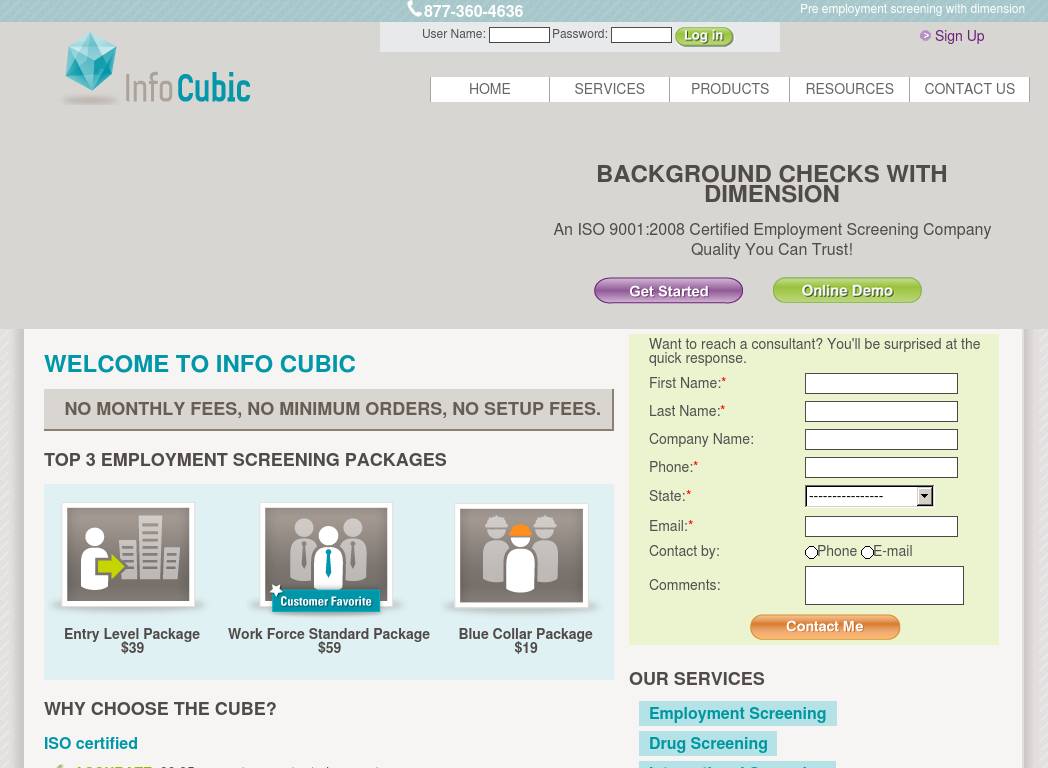This screenshot has width=1048, height=768.
Task: Click into the Comments text box
Action: [x=884, y=586]
